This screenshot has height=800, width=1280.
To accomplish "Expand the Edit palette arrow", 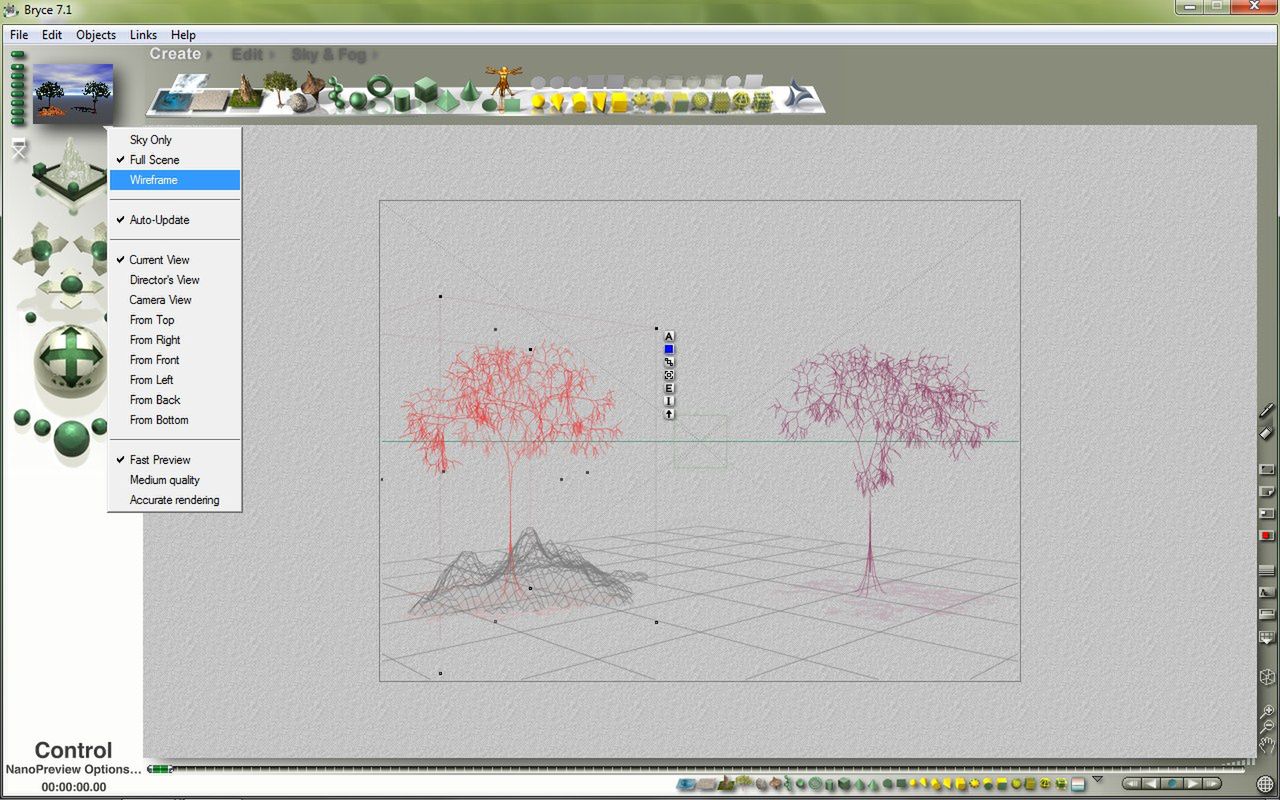I will (271, 55).
